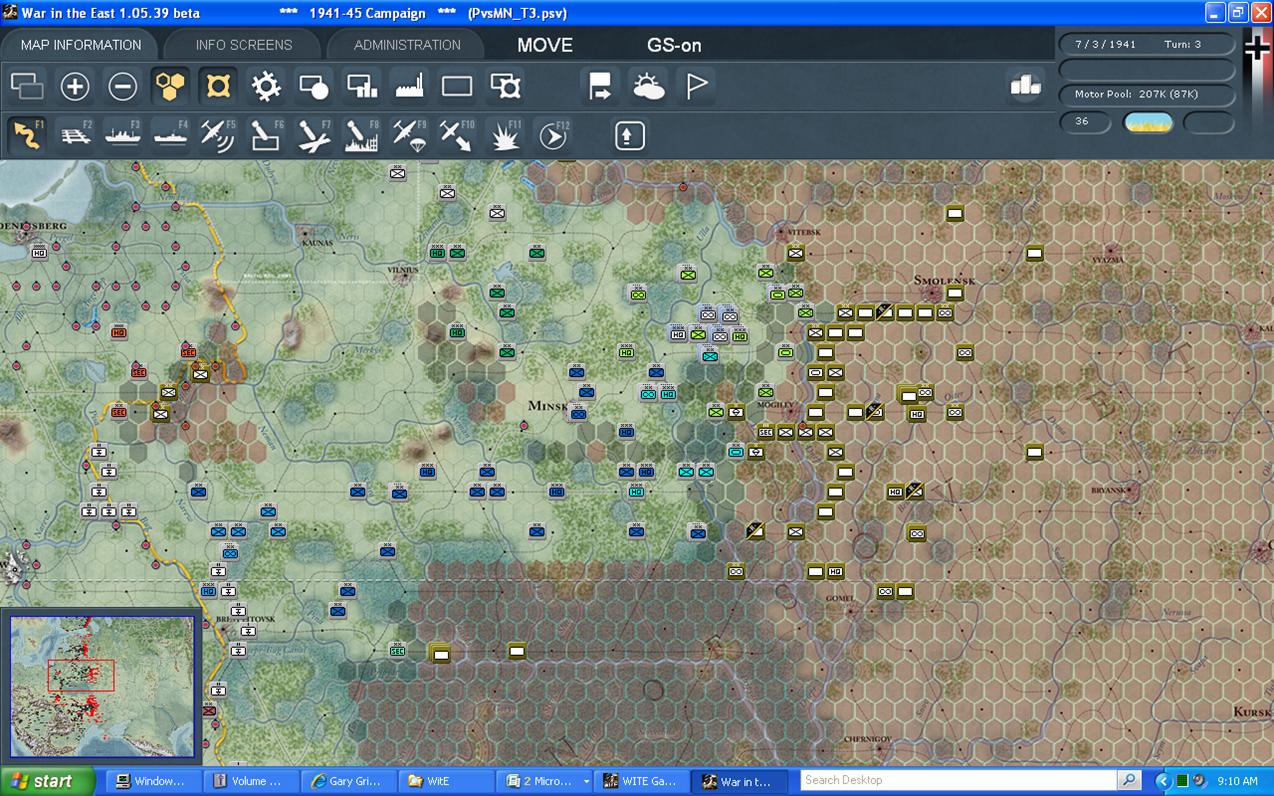Switch to Volume... taskbar window

click(x=250, y=781)
